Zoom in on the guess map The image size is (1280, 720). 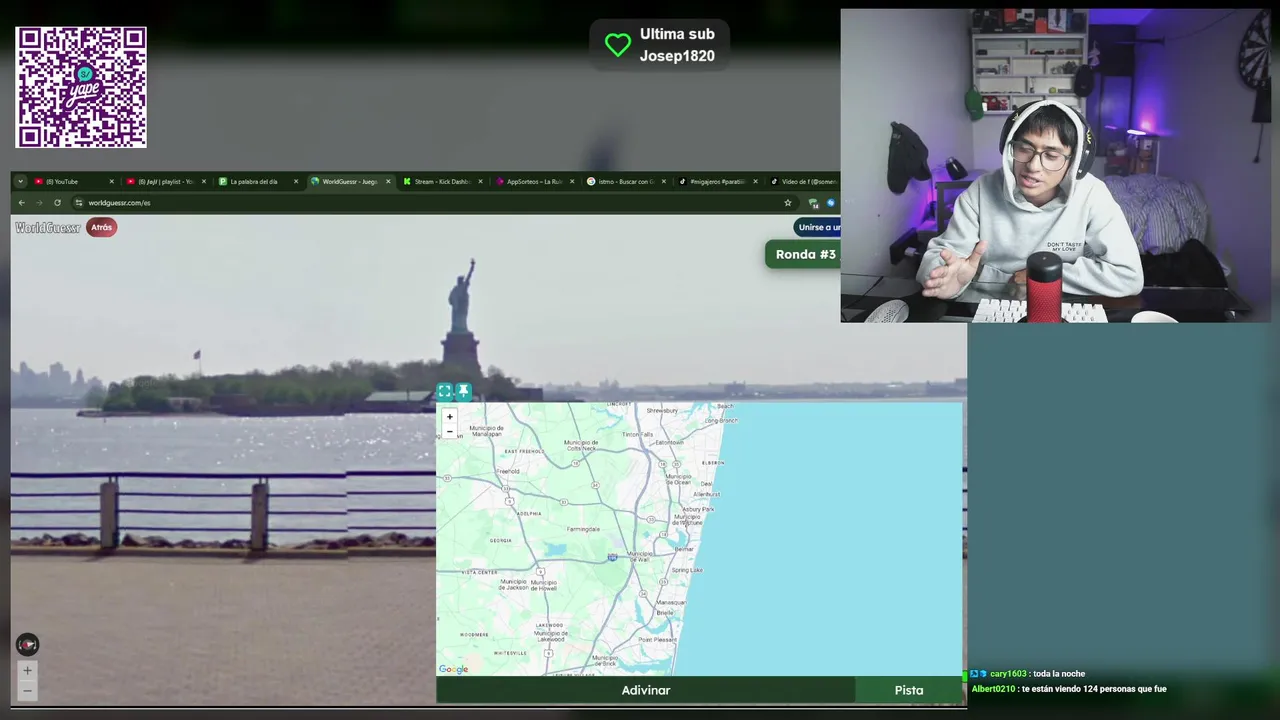tap(449, 417)
